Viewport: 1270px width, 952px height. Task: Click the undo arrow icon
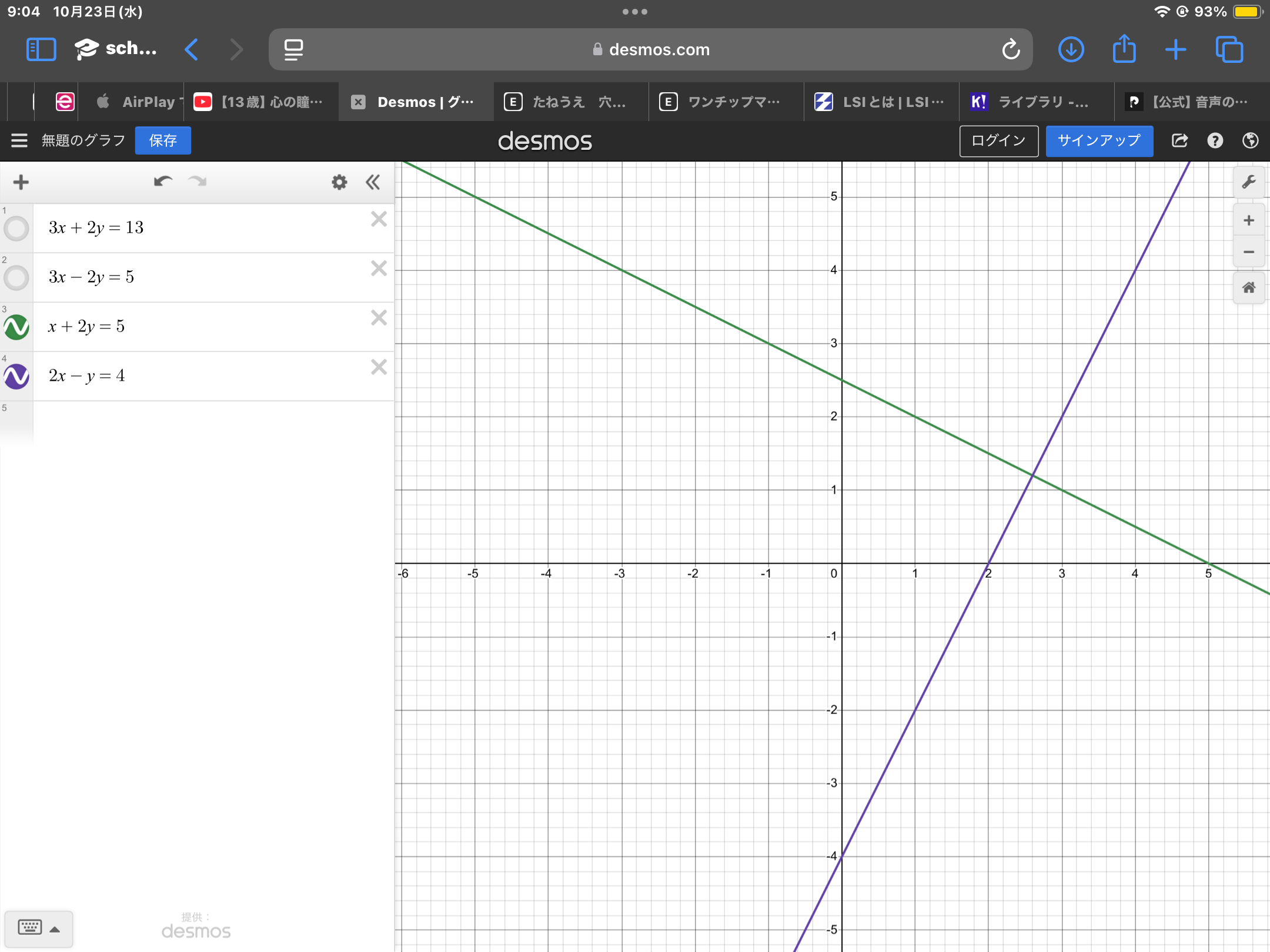point(163,182)
